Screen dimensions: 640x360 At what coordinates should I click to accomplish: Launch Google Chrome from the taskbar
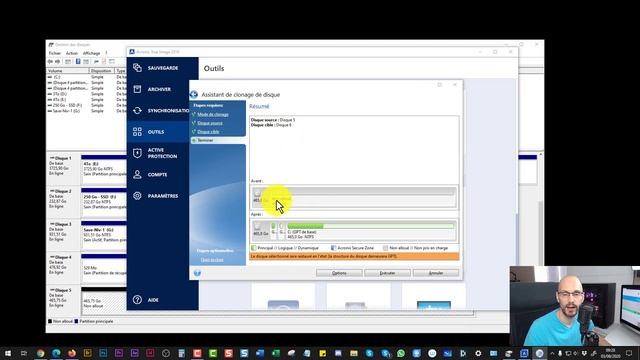40,353
